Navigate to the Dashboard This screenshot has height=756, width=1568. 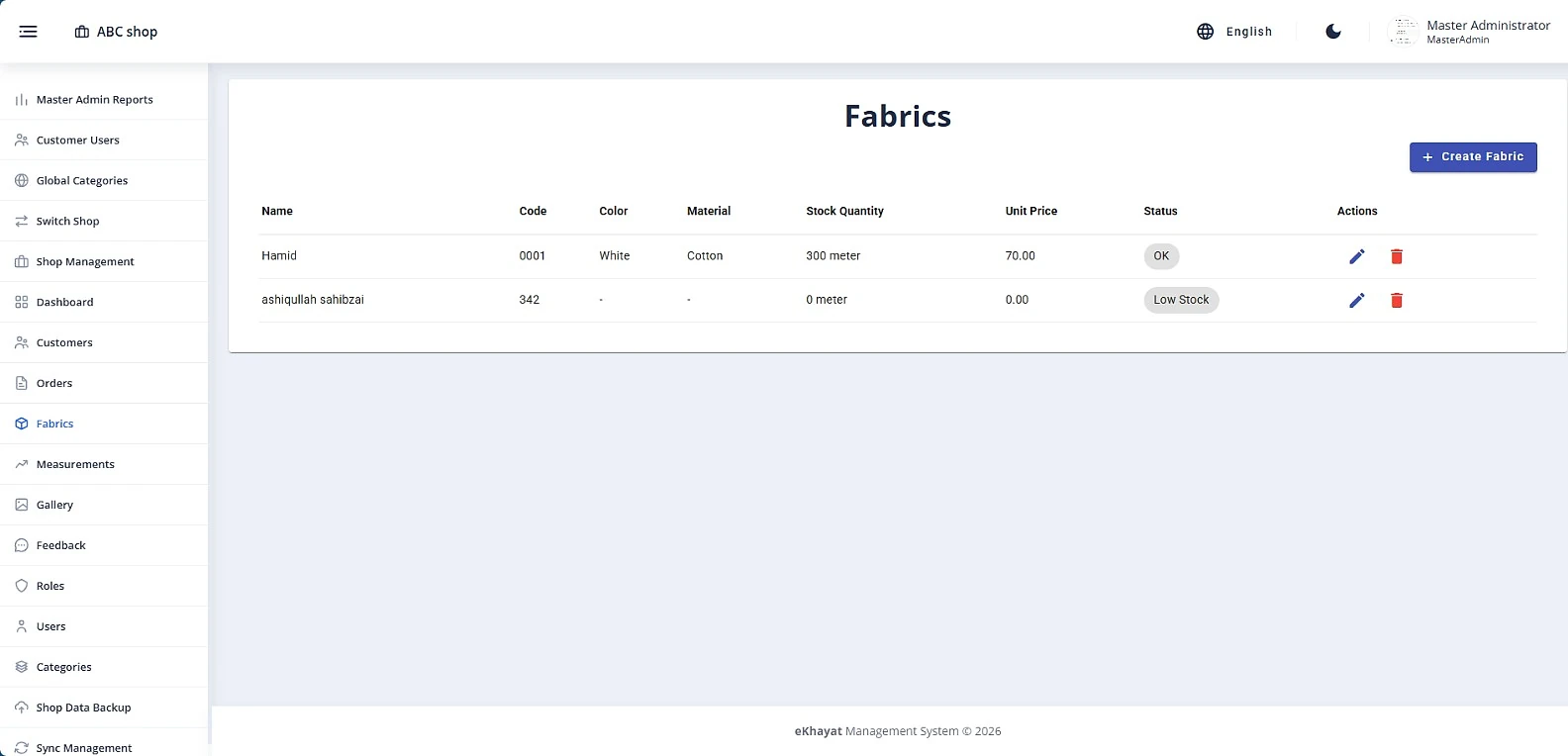click(x=104, y=303)
